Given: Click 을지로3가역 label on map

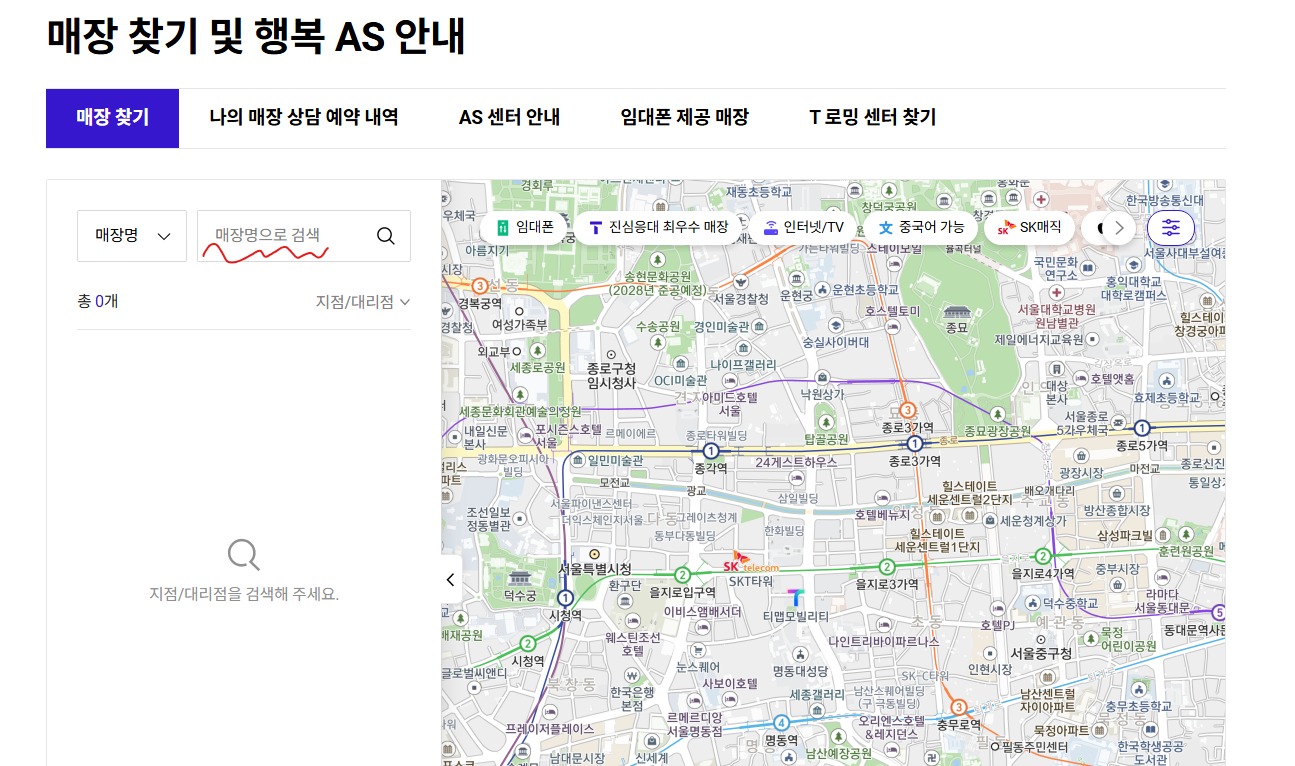Looking at the screenshot, I should (x=886, y=584).
